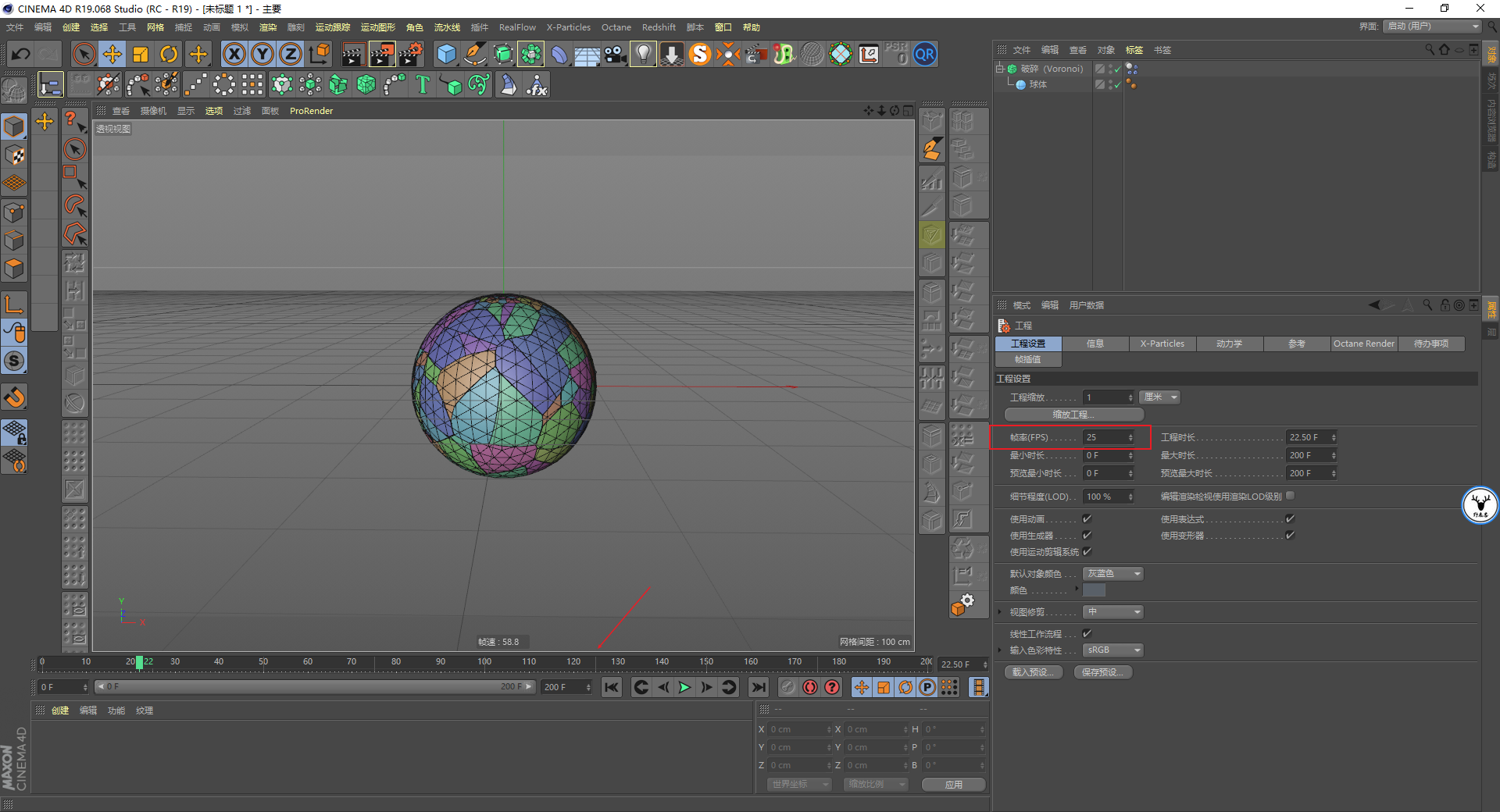
Task: Click 保存预设... button
Action: point(1103,672)
